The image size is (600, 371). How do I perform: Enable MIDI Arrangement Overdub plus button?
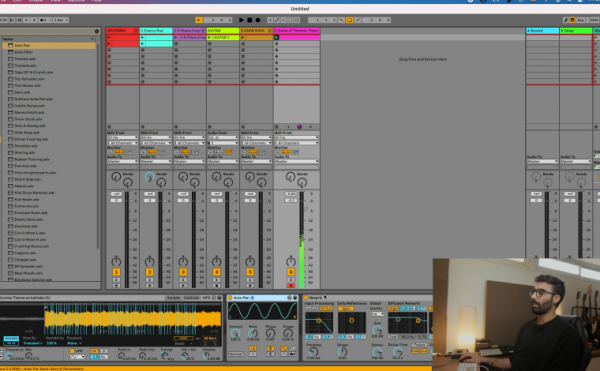click(x=270, y=20)
